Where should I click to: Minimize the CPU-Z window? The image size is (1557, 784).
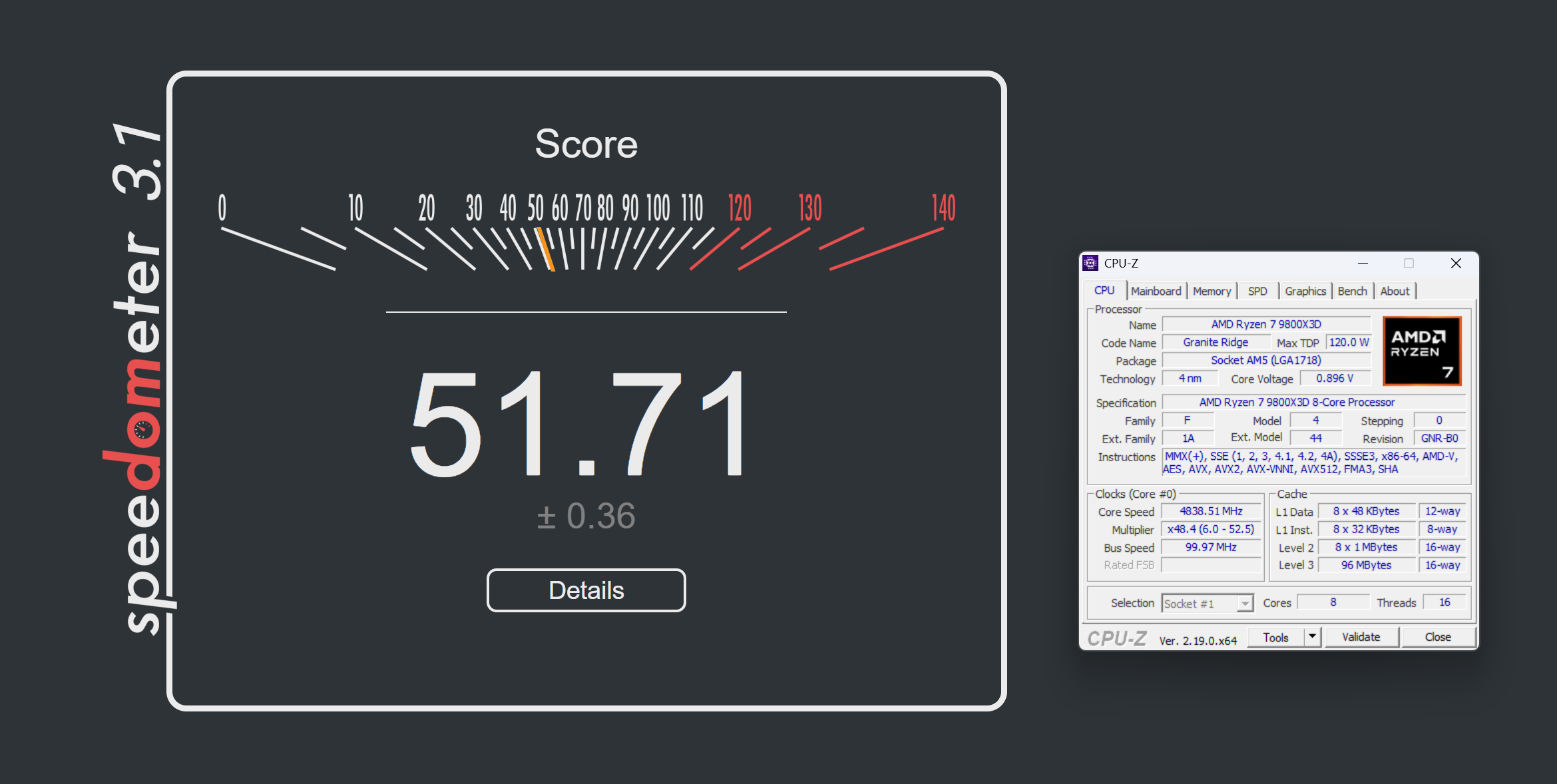pos(1363,264)
